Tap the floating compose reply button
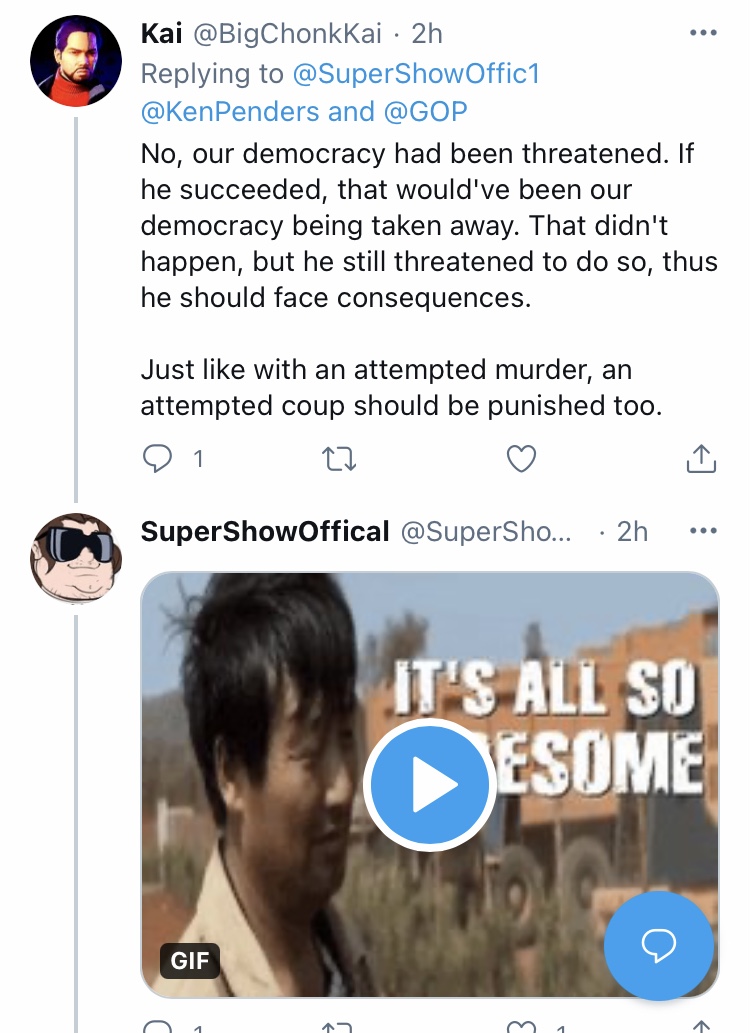750x1033 pixels. [x=659, y=945]
